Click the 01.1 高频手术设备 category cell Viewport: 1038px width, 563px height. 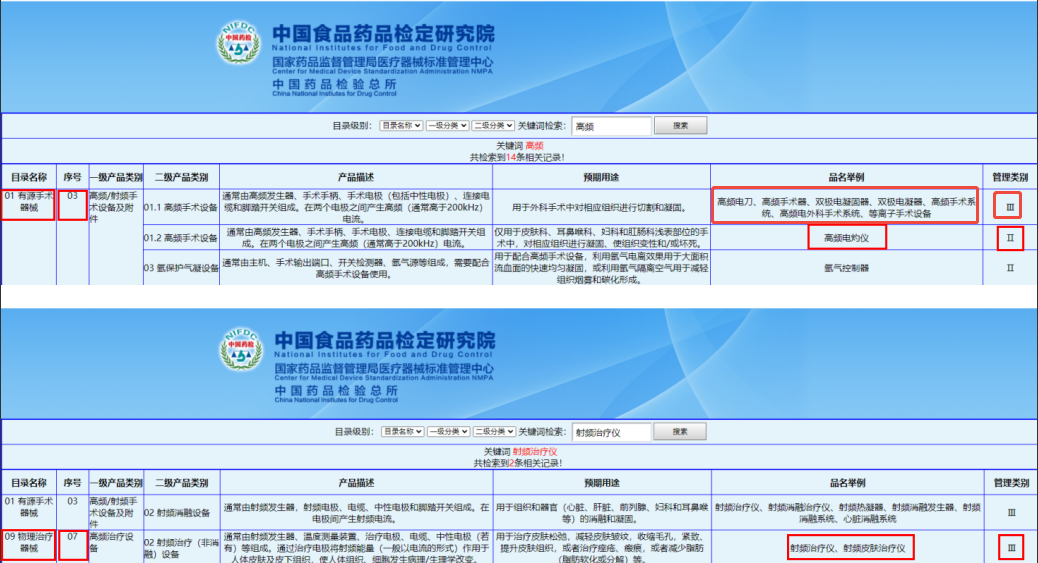coord(181,207)
